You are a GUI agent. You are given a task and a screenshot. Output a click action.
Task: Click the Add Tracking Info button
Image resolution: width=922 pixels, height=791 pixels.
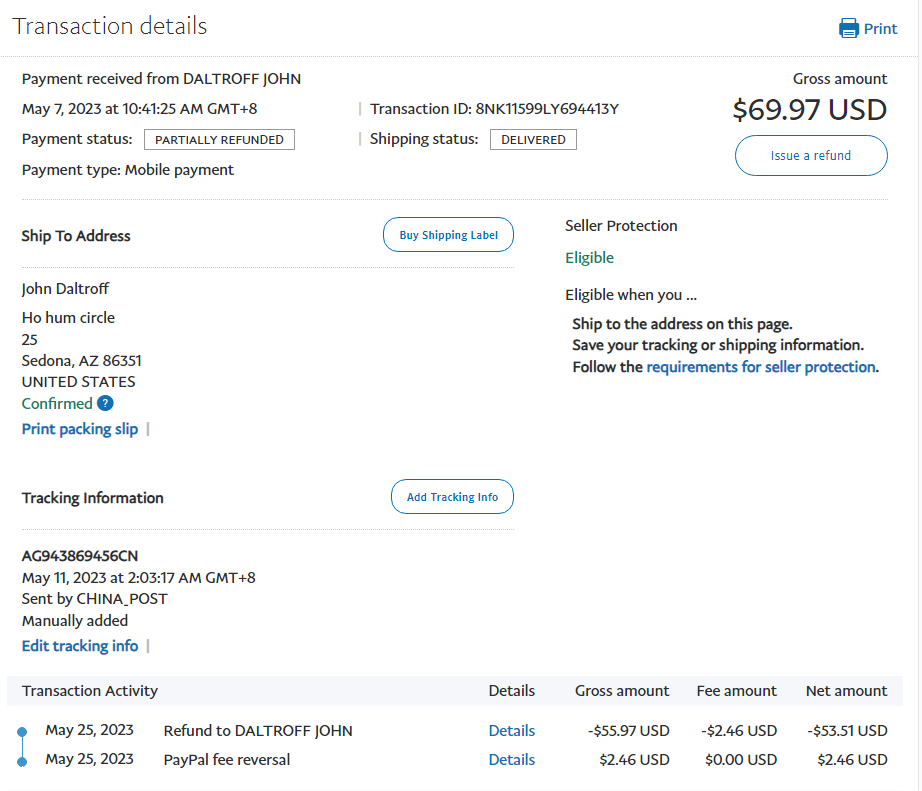(452, 497)
